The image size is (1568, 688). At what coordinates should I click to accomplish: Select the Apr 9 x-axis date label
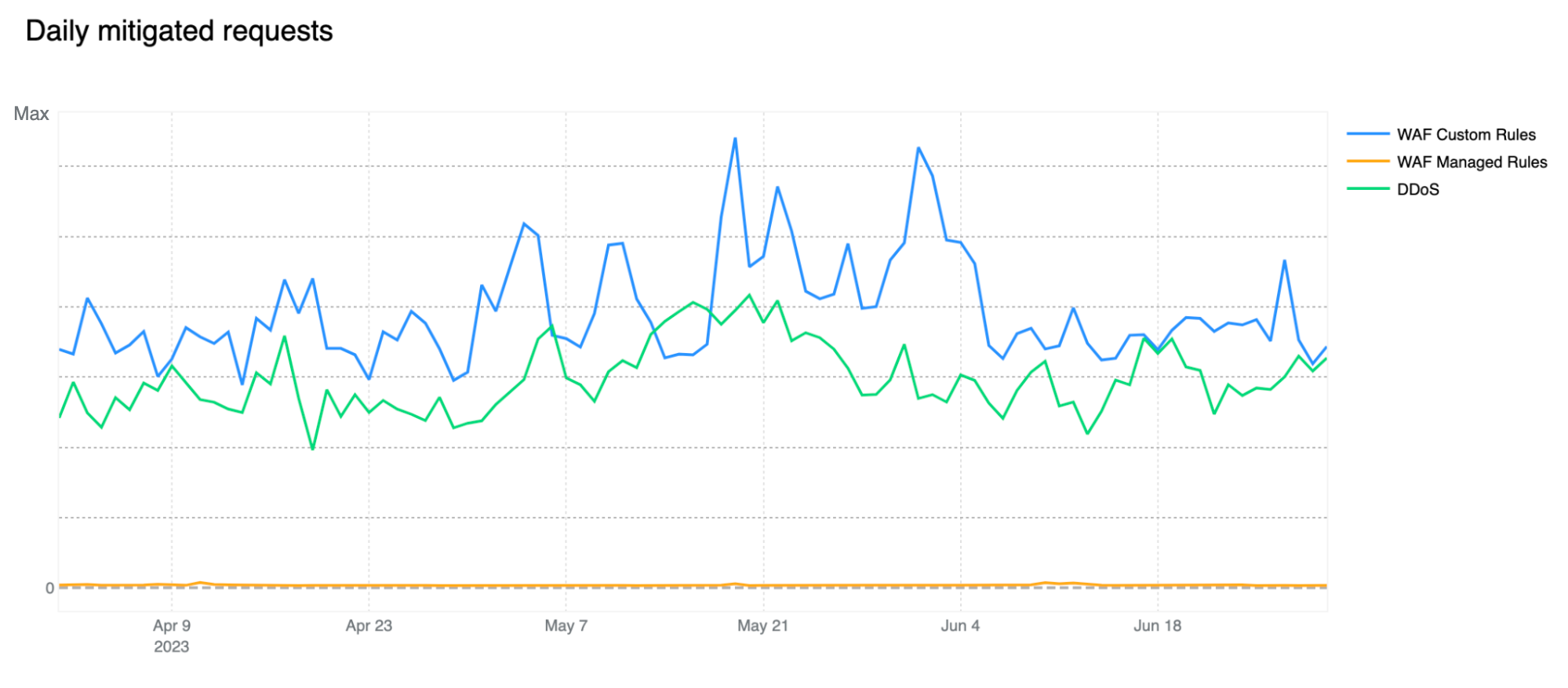coord(172,626)
